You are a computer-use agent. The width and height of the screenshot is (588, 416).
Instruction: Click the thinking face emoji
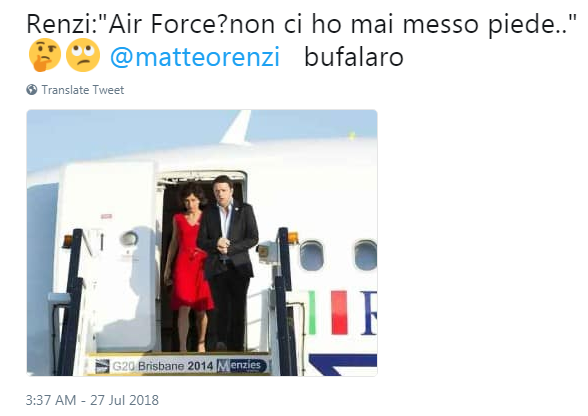click(45, 55)
